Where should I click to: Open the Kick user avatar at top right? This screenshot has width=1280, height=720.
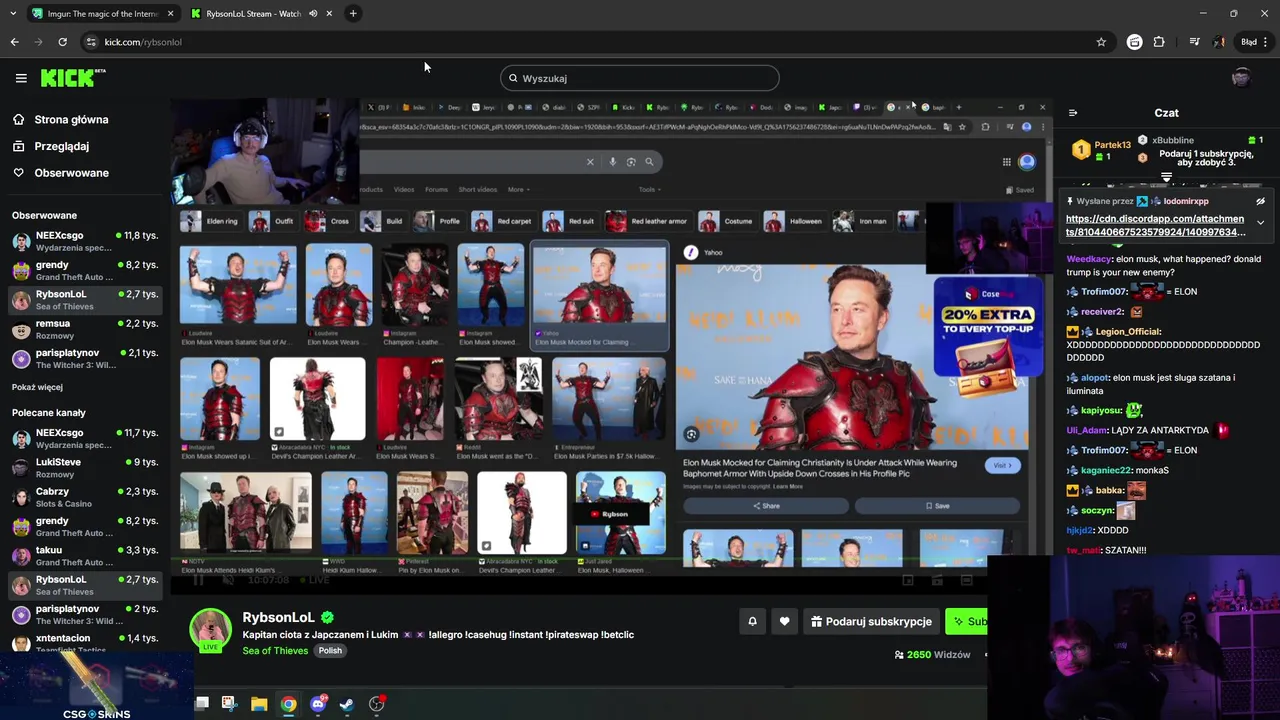click(x=1241, y=78)
